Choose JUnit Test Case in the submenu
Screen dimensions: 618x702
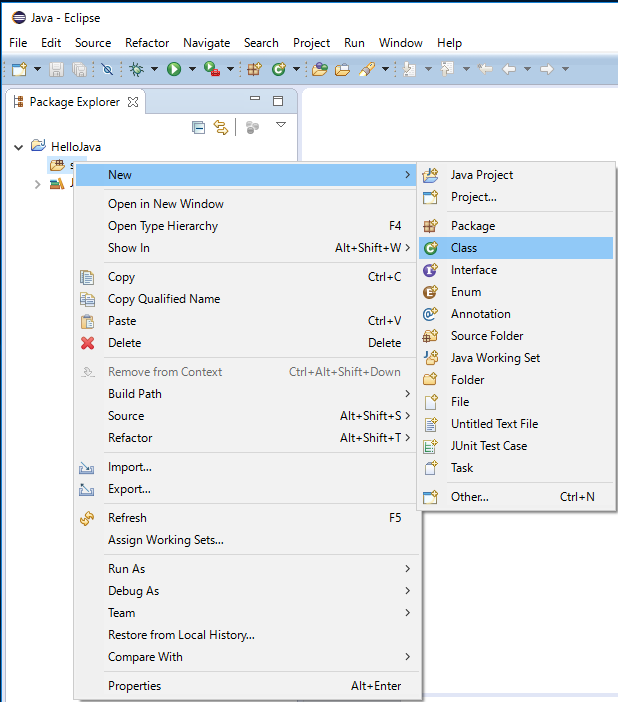[x=516, y=446]
